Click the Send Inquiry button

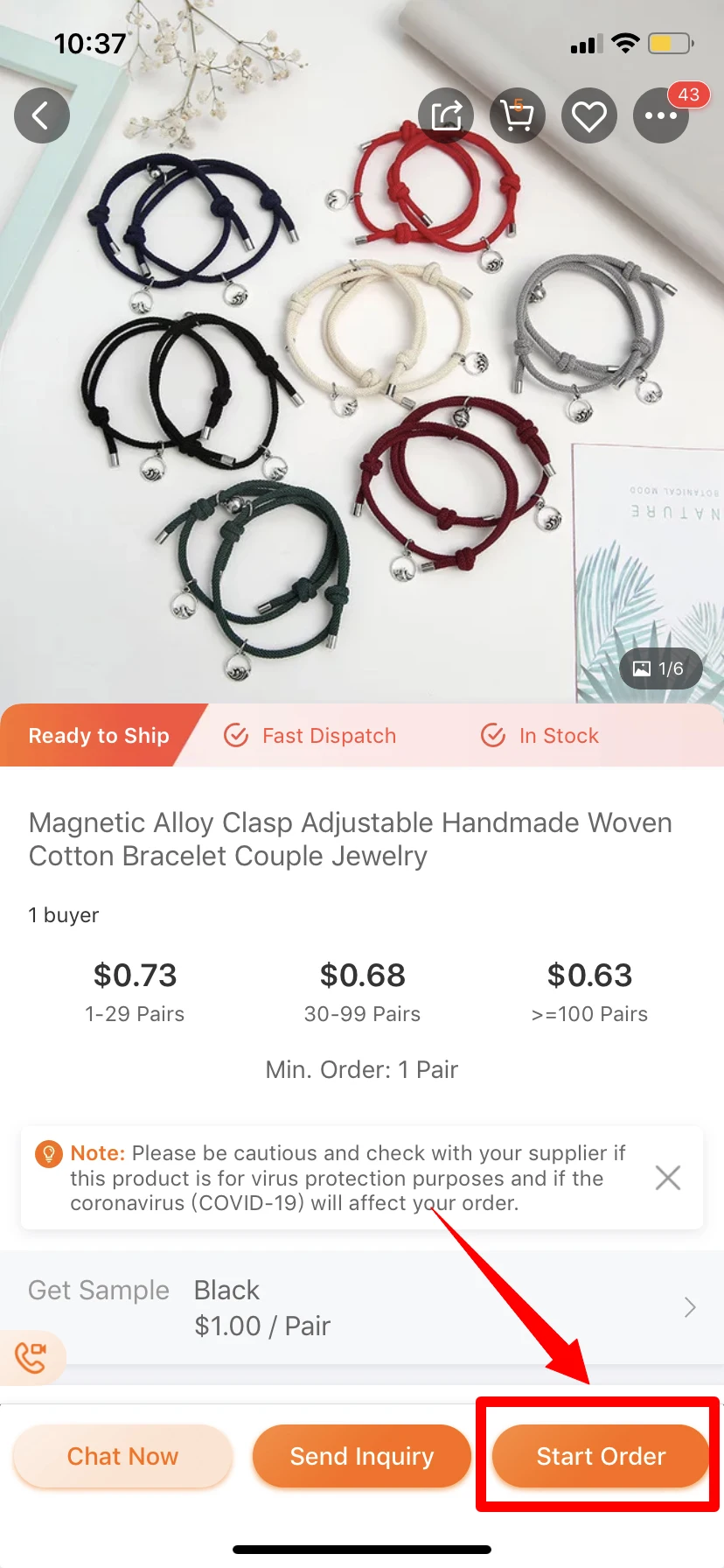(362, 1456)
